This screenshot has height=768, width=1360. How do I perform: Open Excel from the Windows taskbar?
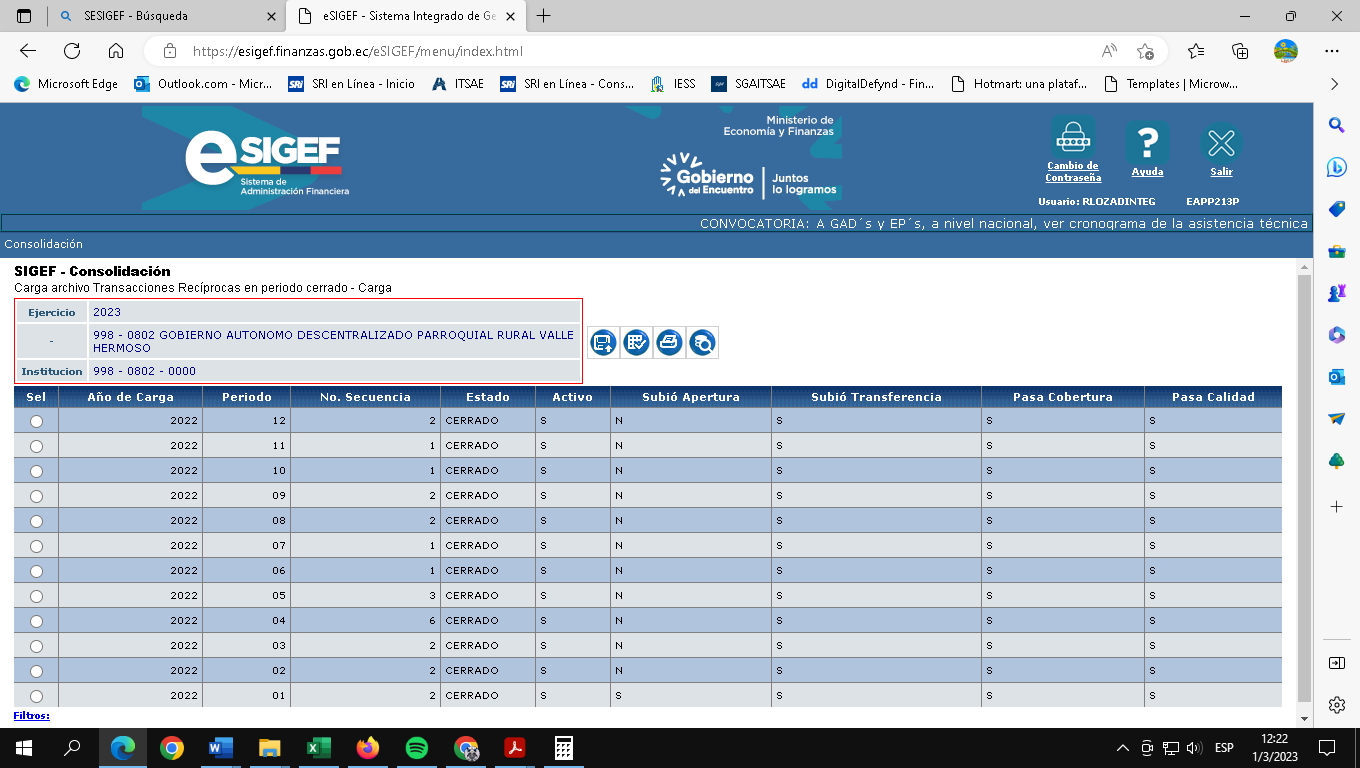click(318, 747)
